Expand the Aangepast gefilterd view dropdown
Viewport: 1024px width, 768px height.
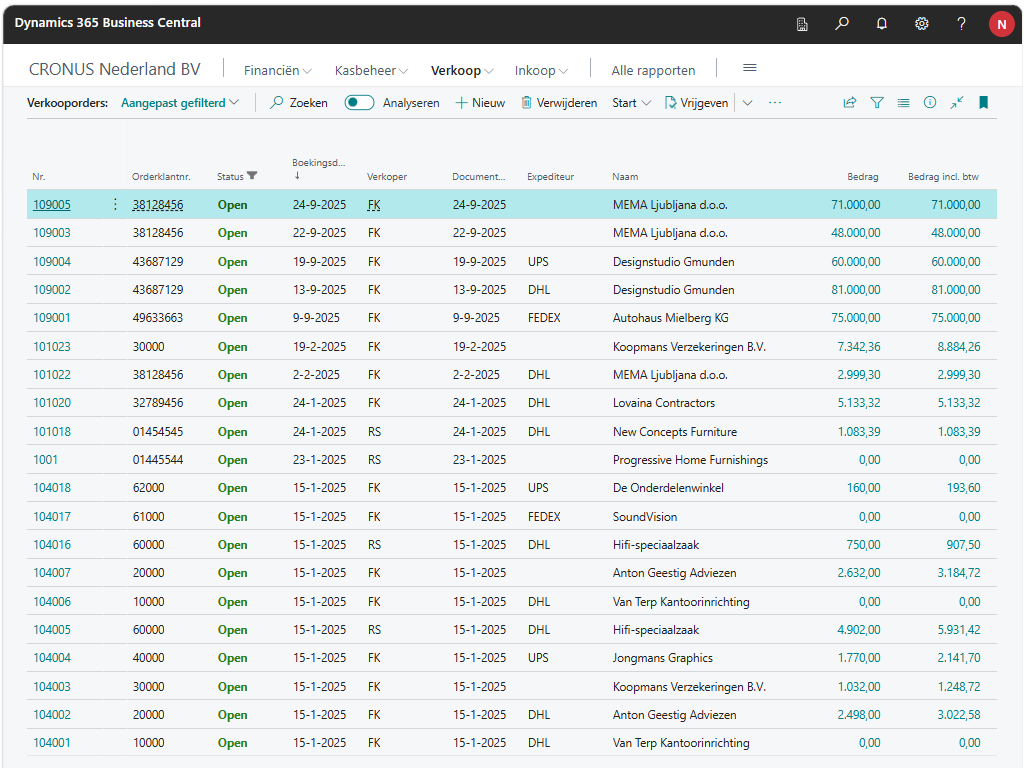click(180, 102)
